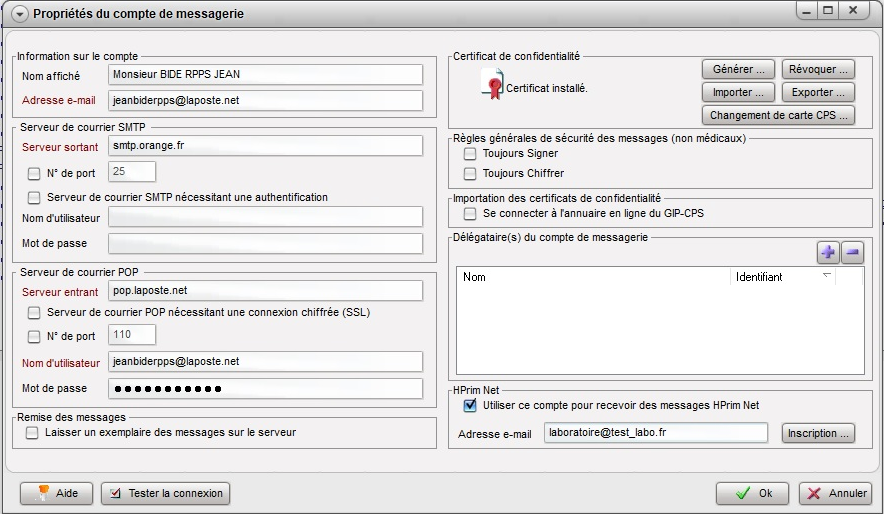Test the connection with Tester la connexion
884x514 pixels.
tap(166, 493)
